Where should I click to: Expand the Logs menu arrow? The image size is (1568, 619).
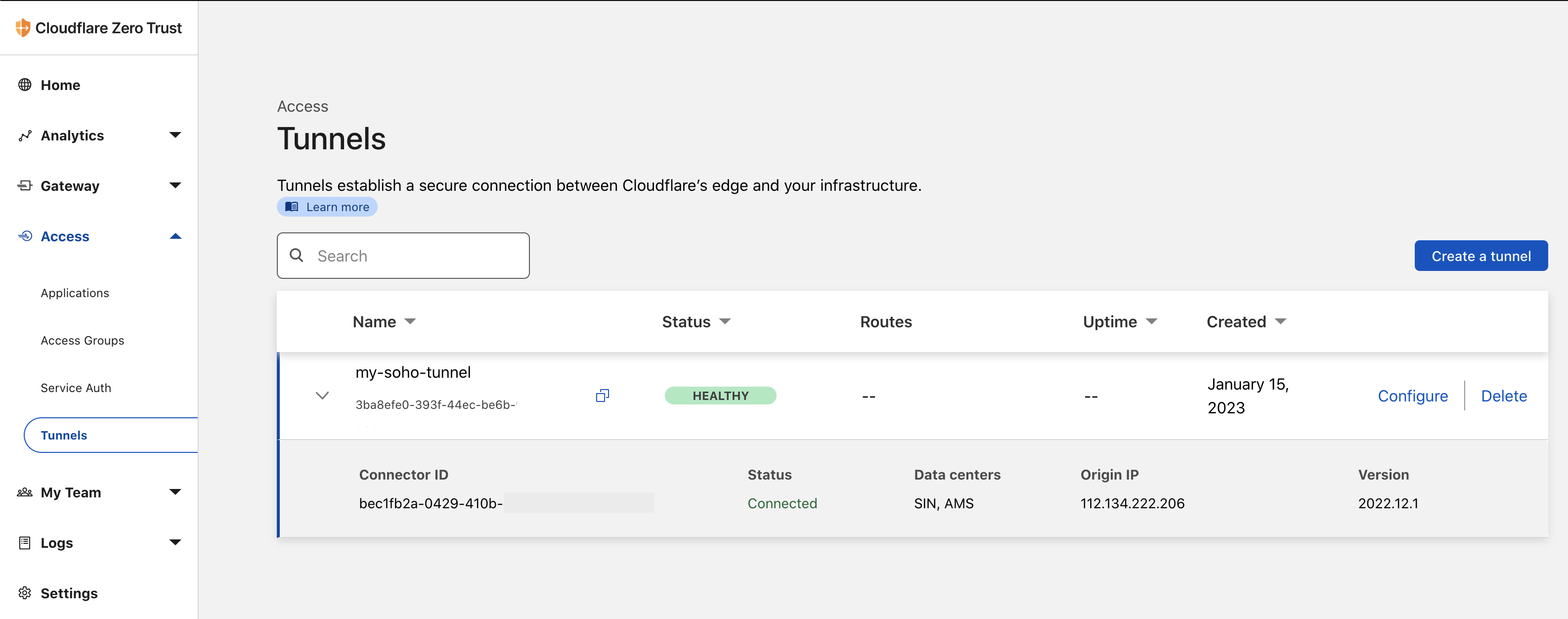[x=175, y=542]
